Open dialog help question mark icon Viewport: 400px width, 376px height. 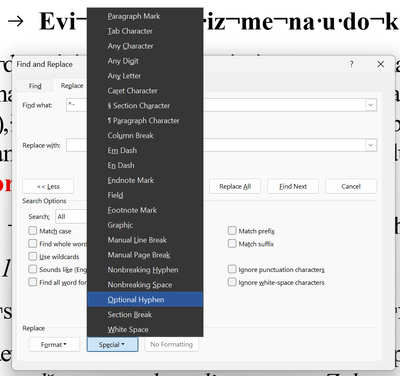coord(351,64)
